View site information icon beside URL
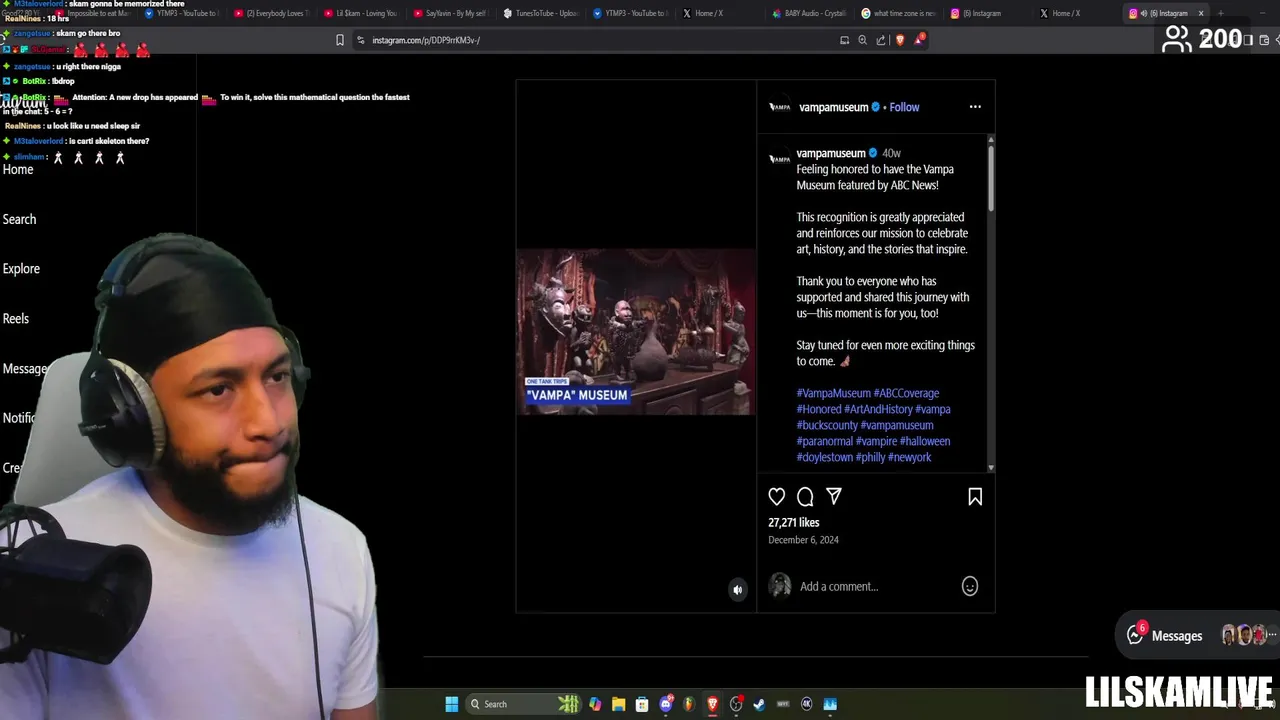 tap(360, 40)
